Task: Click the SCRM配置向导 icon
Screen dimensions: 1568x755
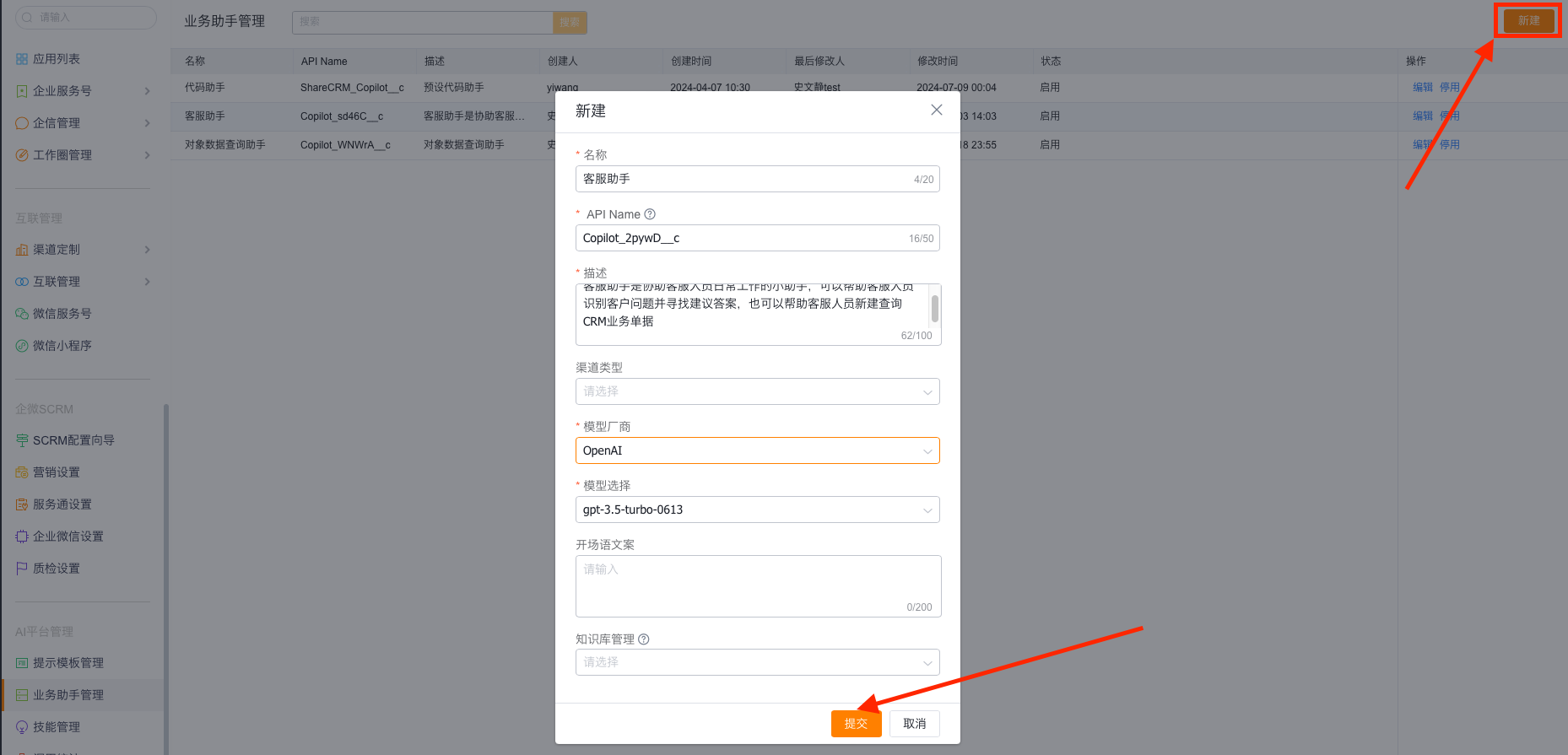Action: pyautogui.click(x=22, y=440)
